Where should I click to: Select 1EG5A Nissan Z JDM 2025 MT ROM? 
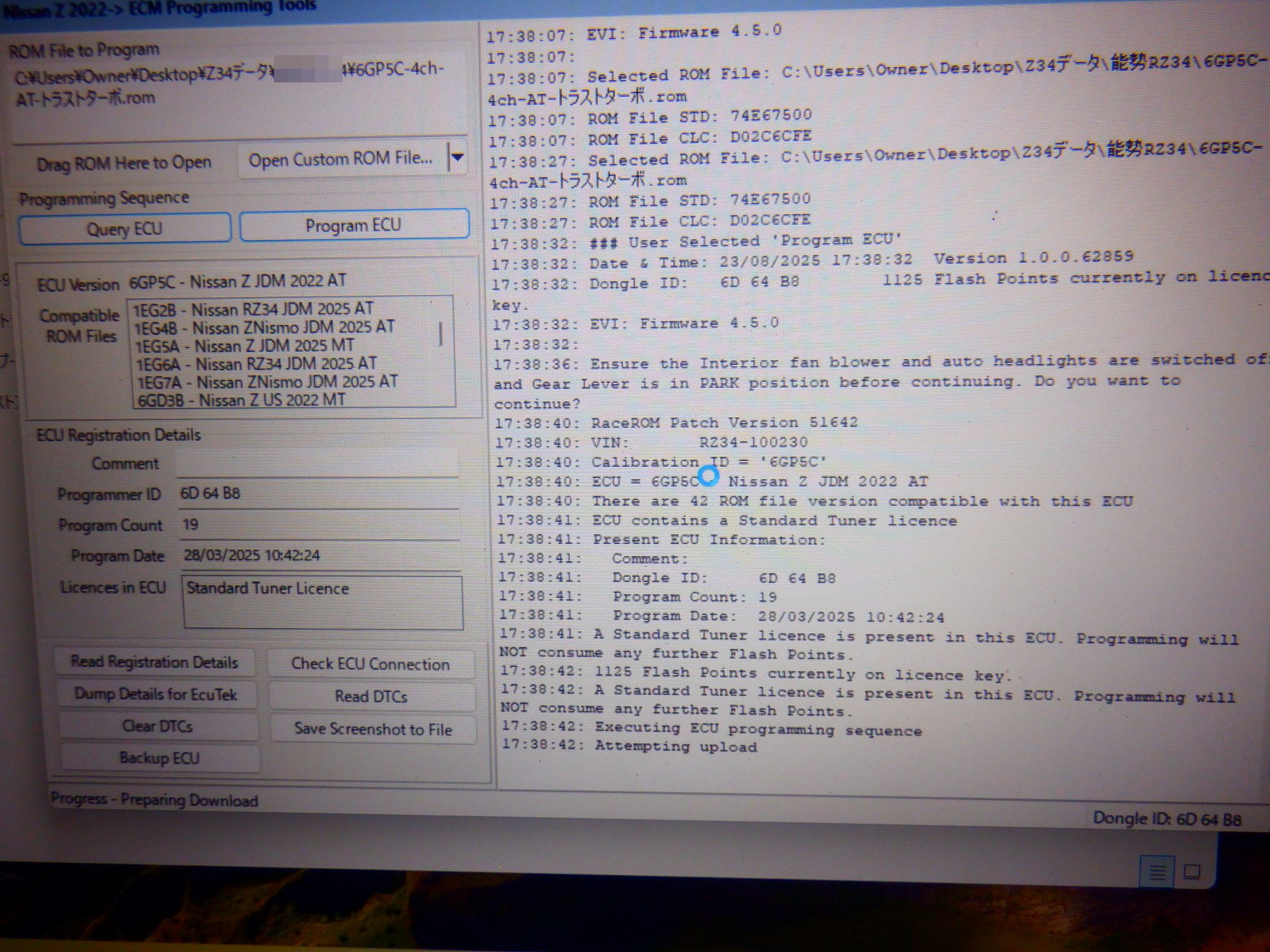tap(245, 345)
